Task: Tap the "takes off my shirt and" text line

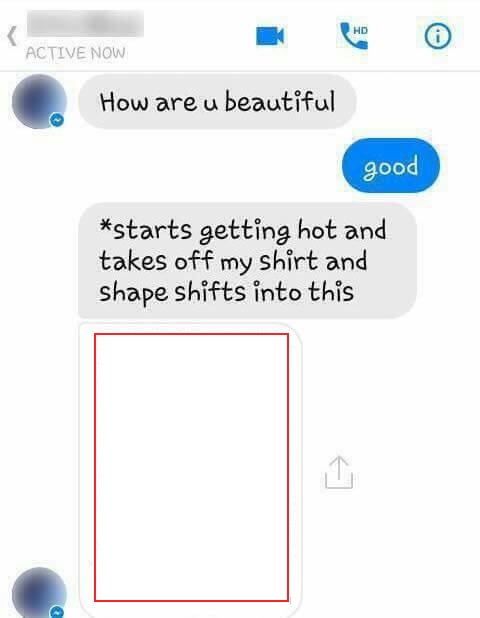Action: 233,261
